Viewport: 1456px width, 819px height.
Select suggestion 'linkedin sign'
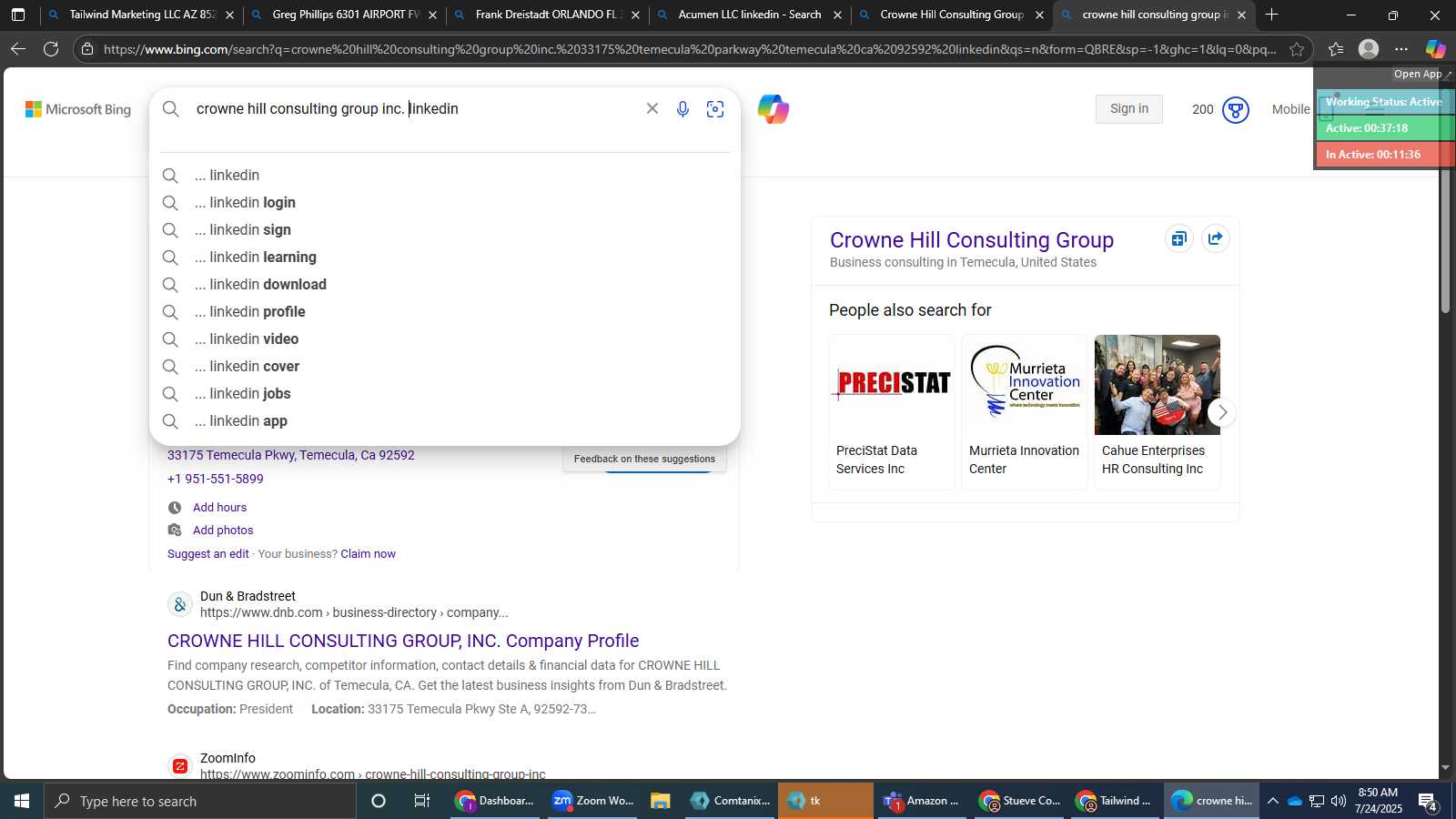click(x=445, y=229)
